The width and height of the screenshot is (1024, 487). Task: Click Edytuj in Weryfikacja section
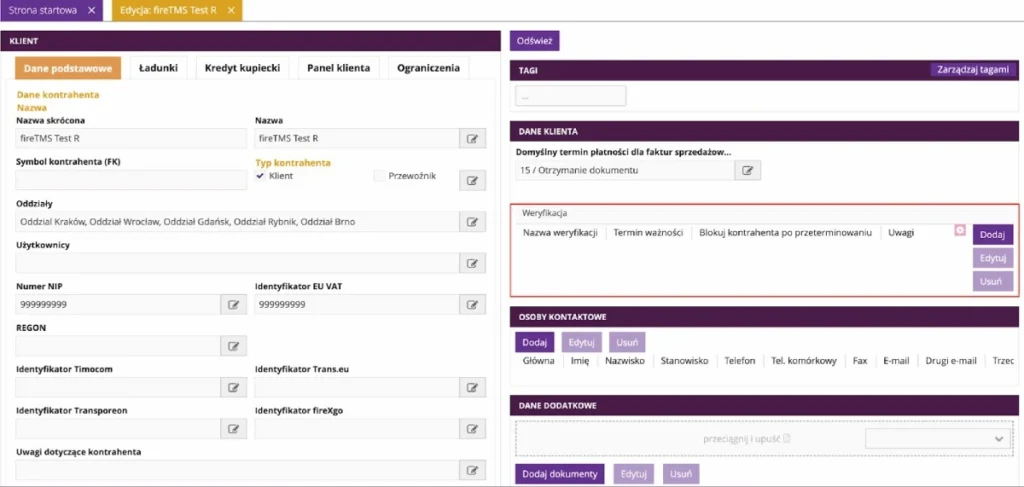[993, 258]
